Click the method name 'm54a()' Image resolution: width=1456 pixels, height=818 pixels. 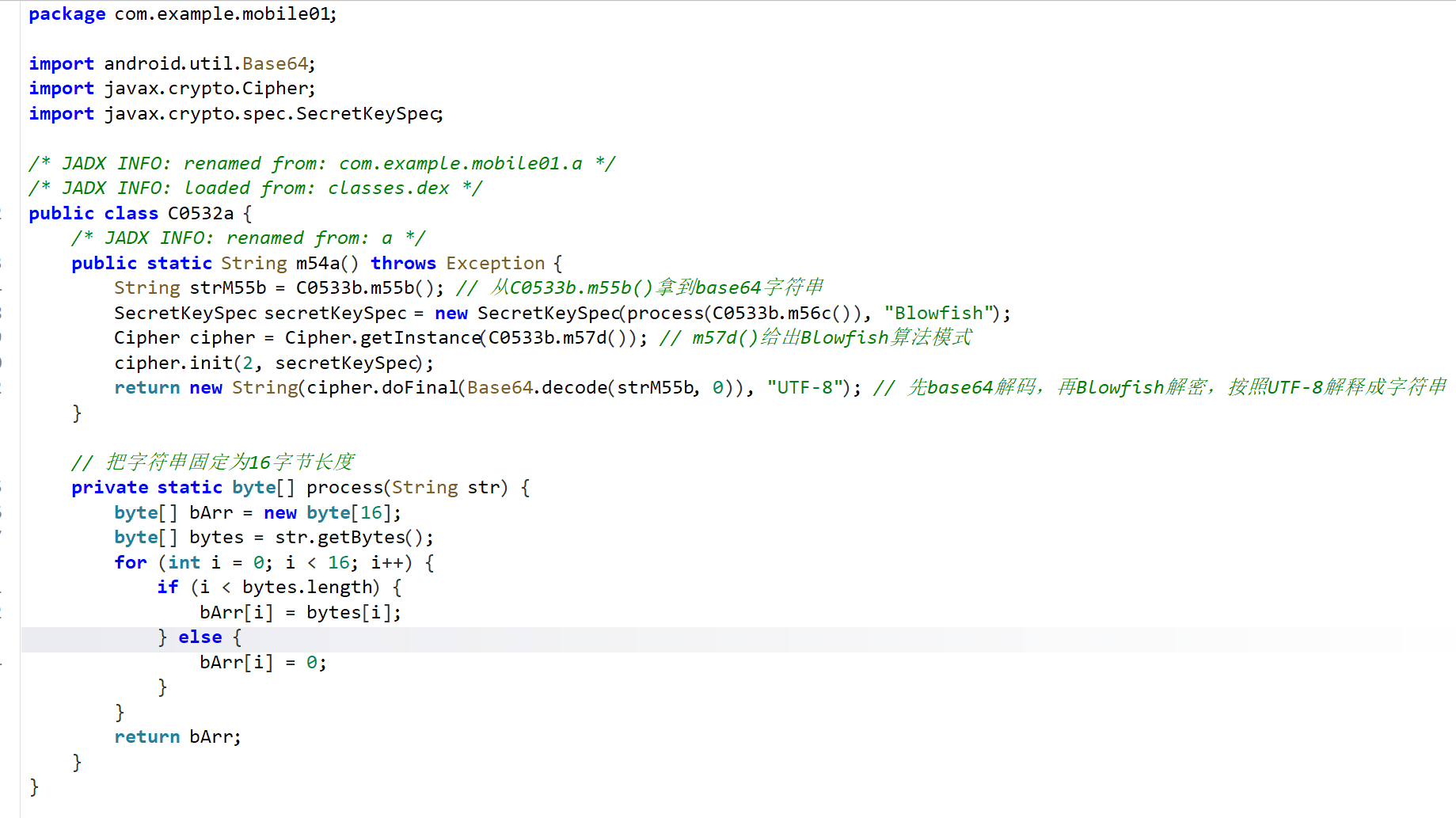pyautogui.click(x=327, y=263)
